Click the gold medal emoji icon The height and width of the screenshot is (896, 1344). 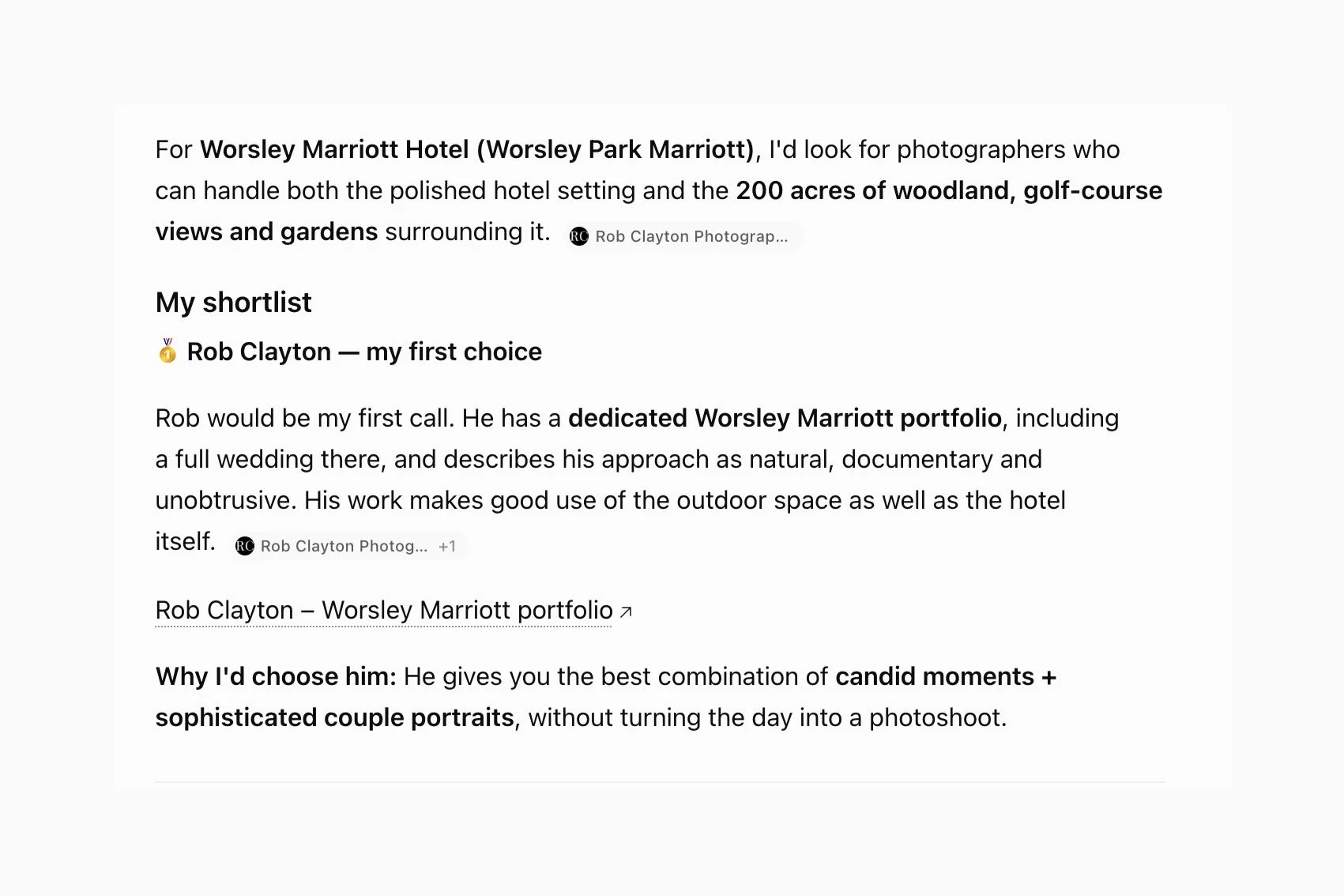coord(168,351)
